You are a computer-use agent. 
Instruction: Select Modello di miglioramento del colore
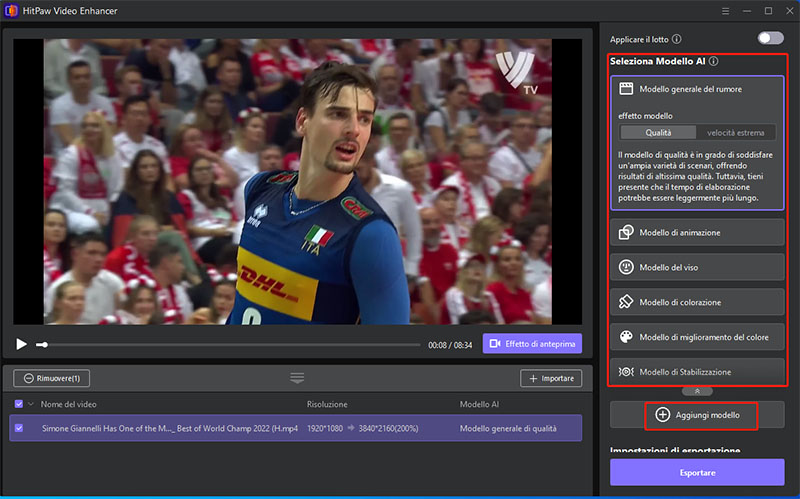coord(697,337)
